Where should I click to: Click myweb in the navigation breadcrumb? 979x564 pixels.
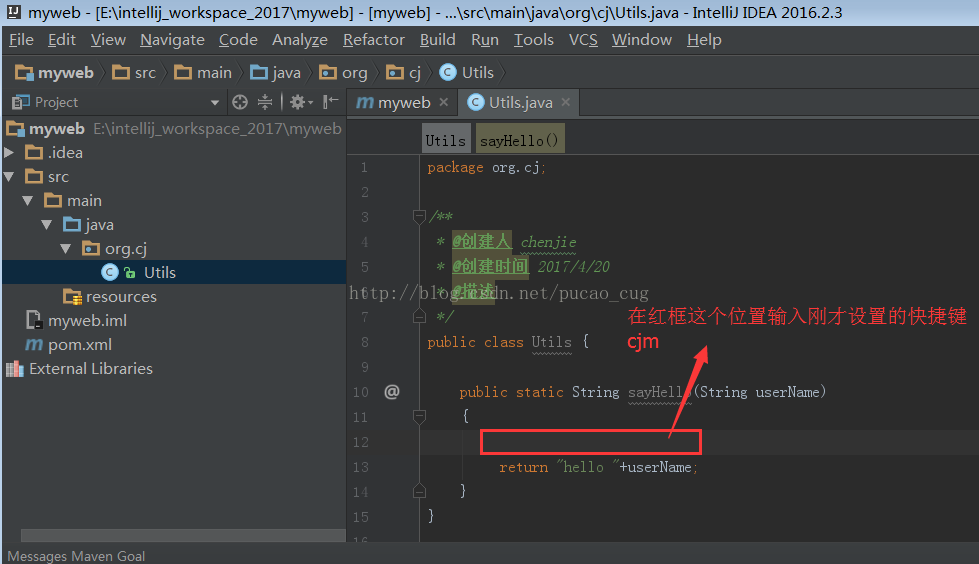pyautogui.click(x=54, y=73)
